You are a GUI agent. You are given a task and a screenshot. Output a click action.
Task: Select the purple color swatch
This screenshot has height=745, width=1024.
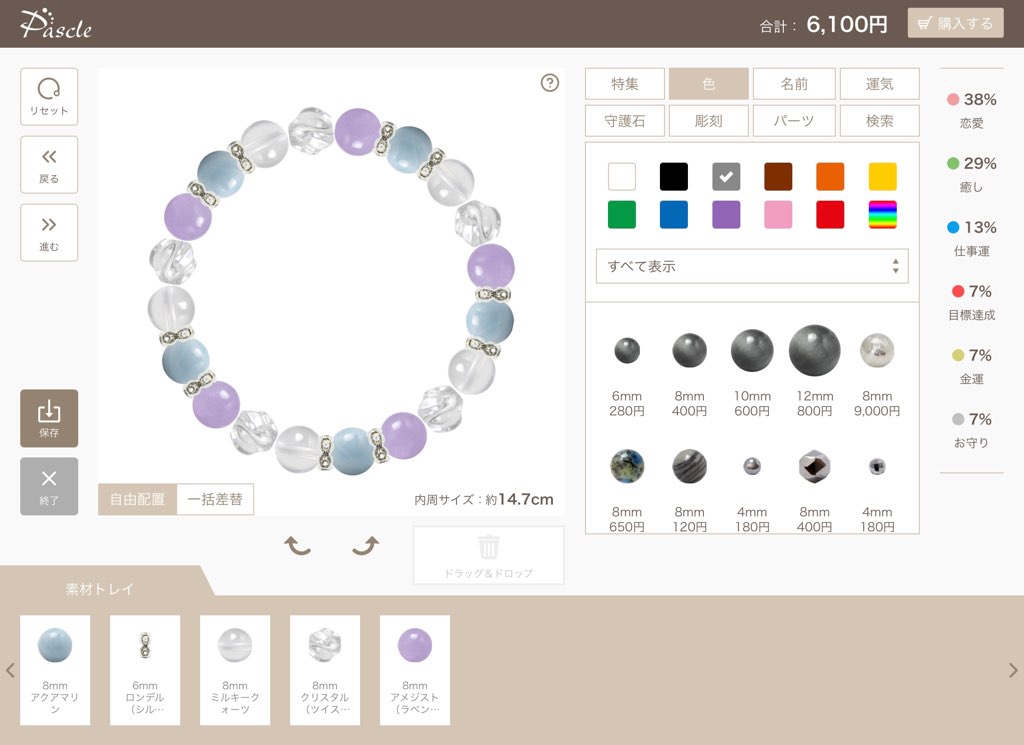point(726,214)
